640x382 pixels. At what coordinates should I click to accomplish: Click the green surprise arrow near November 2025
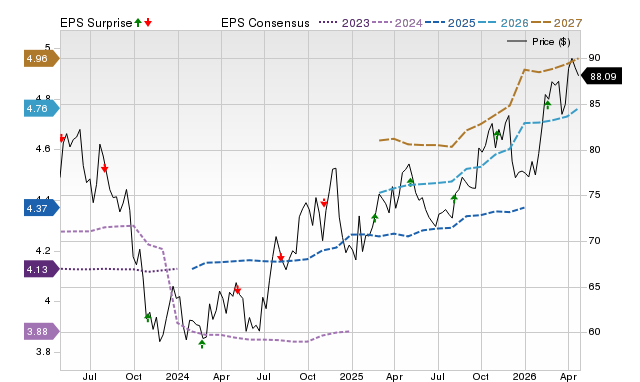tap(497, 134)
